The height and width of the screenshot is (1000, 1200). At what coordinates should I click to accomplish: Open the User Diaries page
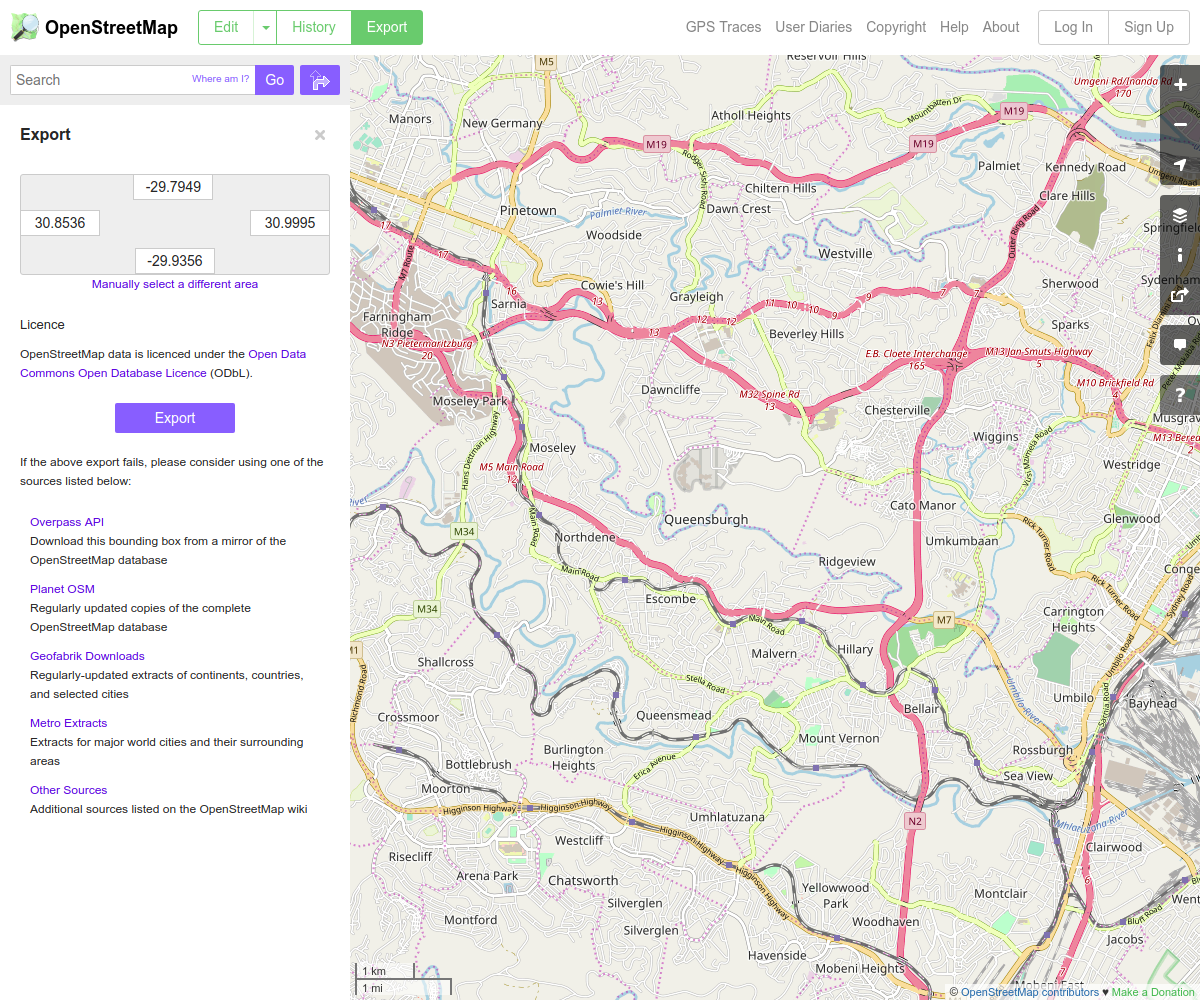[813, 28]
